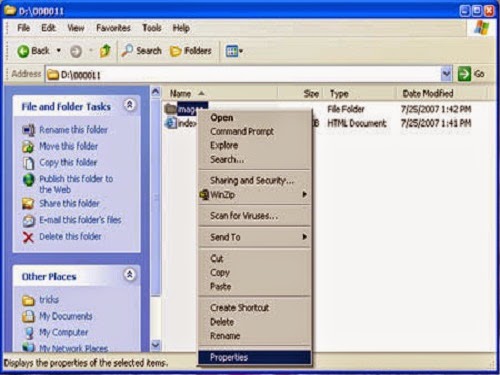Choose Copy in the context menu
The height and width of the screenshot is (375, 500).
[255, 272]
